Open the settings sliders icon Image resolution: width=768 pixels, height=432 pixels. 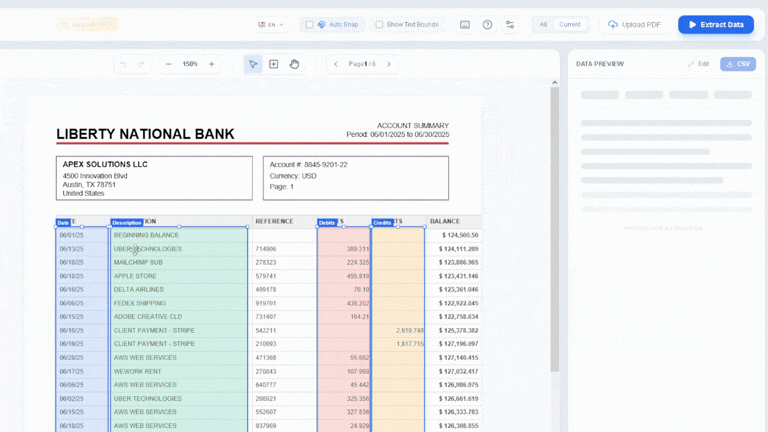click(x=510, y=25)
